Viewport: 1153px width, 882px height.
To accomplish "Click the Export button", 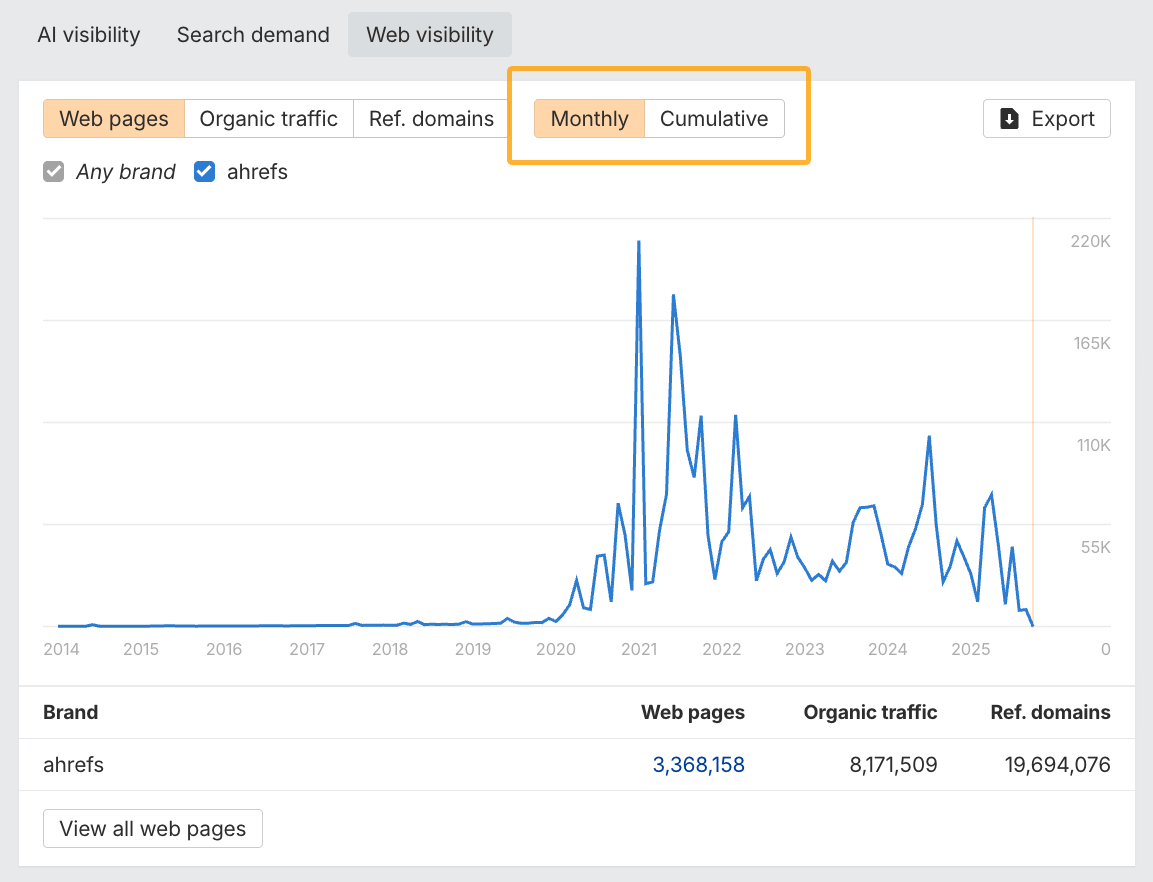I will coord(1046,118).
